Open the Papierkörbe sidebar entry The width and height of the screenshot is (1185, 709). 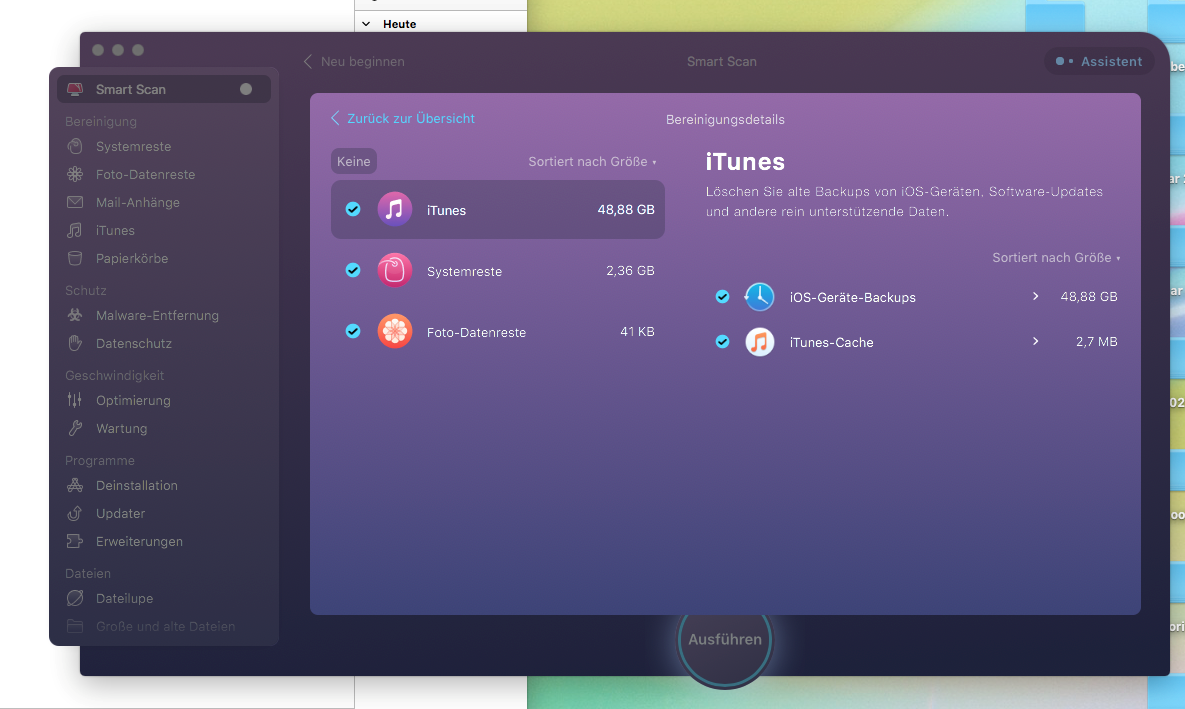click(163, 259)
